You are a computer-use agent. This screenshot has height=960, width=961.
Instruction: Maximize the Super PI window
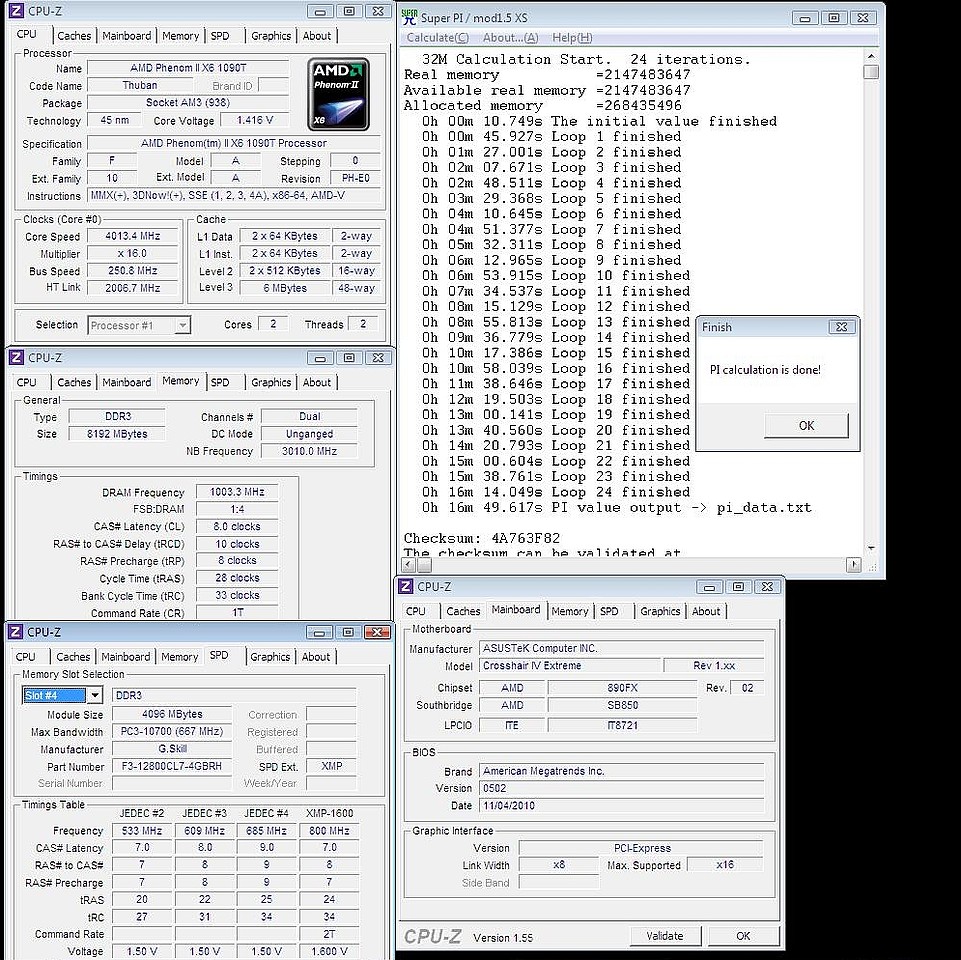tap(834, 18)
